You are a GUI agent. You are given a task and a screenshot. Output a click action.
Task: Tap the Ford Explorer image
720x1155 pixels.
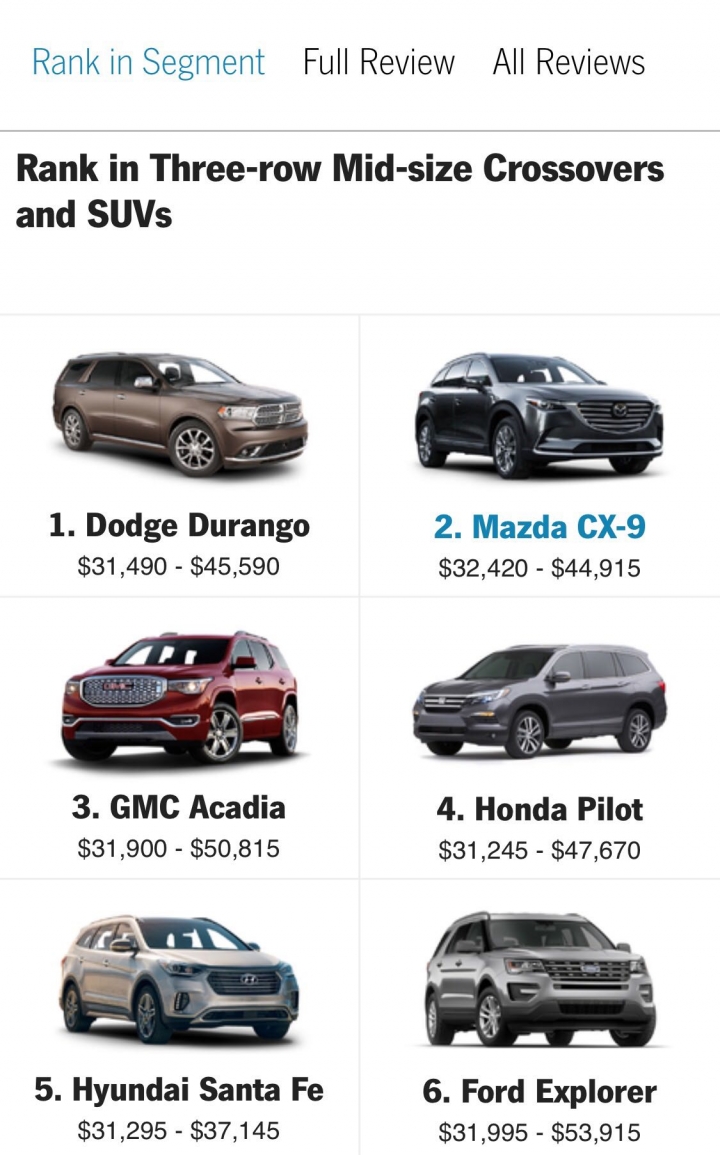539,979
